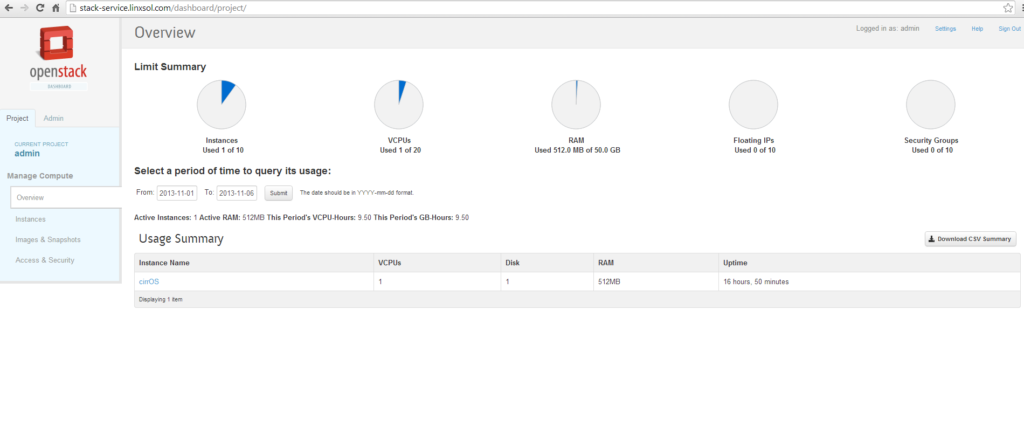Click the browser forward arrow
The image size is (1024, 447).
pos(24,8)
